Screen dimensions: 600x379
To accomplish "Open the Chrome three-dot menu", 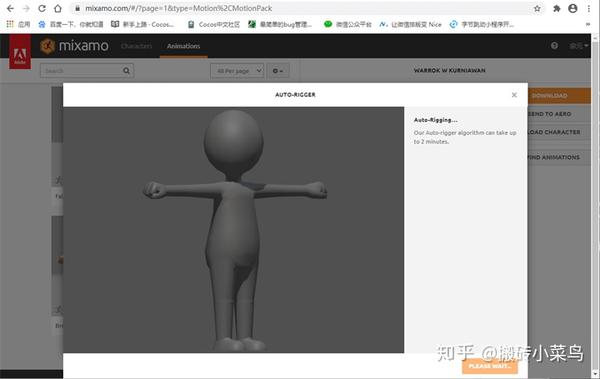I will 589,8.
